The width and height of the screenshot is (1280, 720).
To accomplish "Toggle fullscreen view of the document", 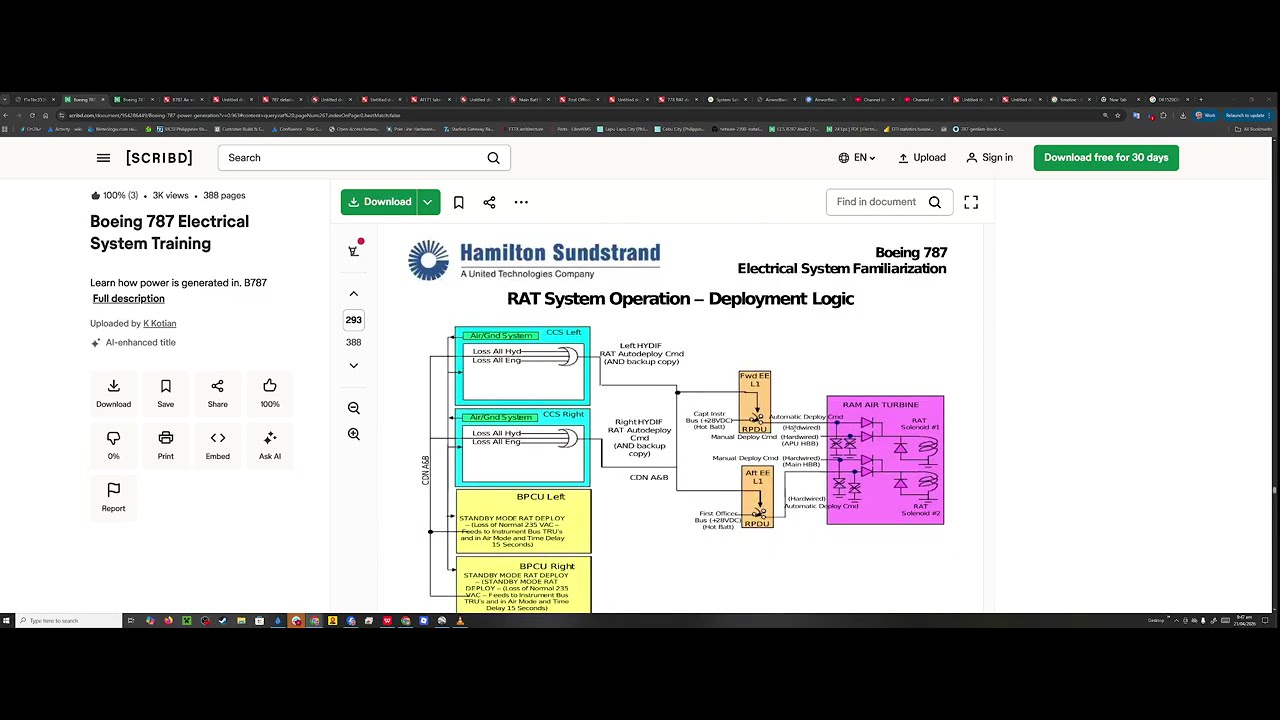I will (971, 202).
